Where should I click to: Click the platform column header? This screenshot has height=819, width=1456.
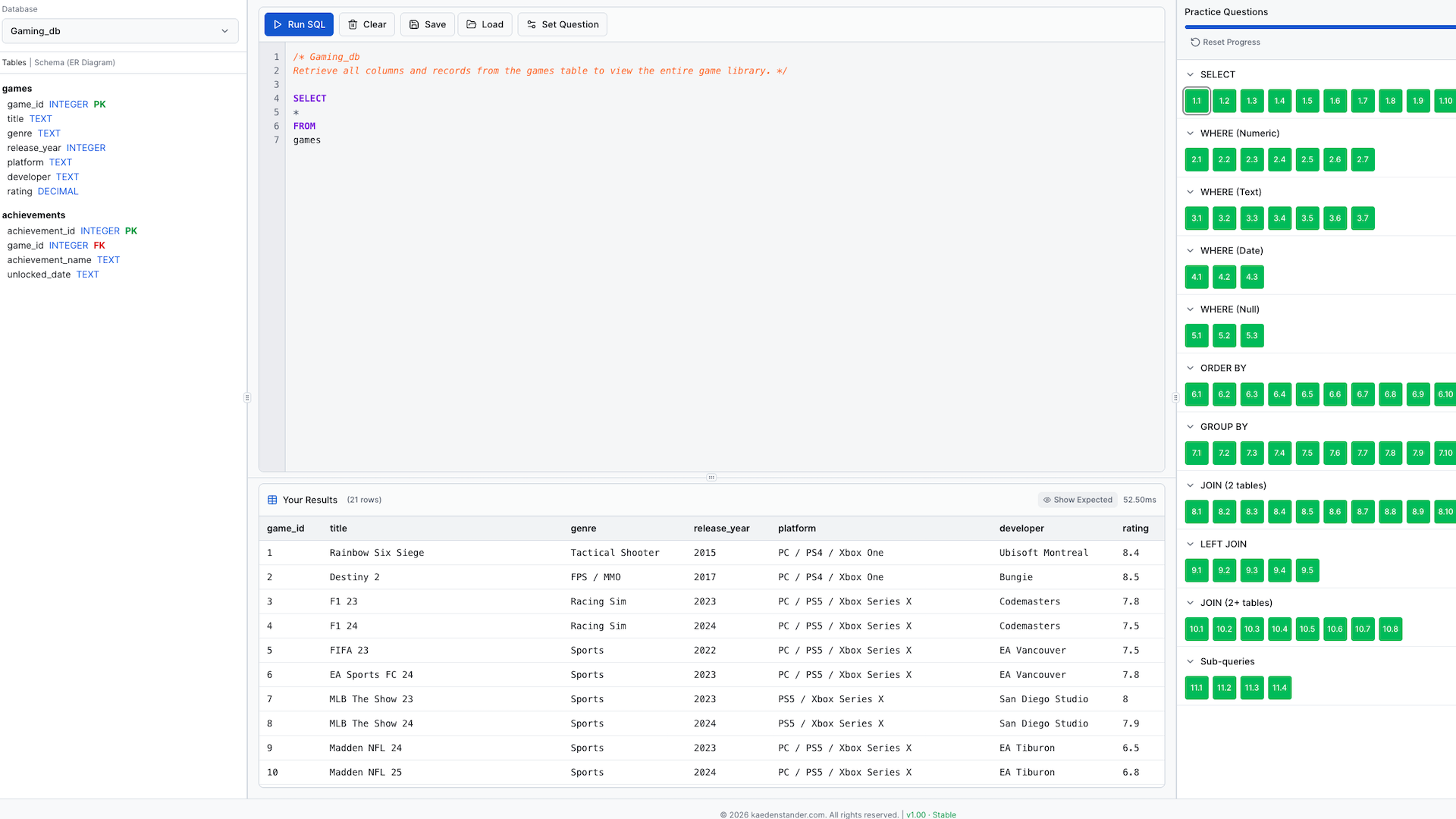click(x=797, y=529)
